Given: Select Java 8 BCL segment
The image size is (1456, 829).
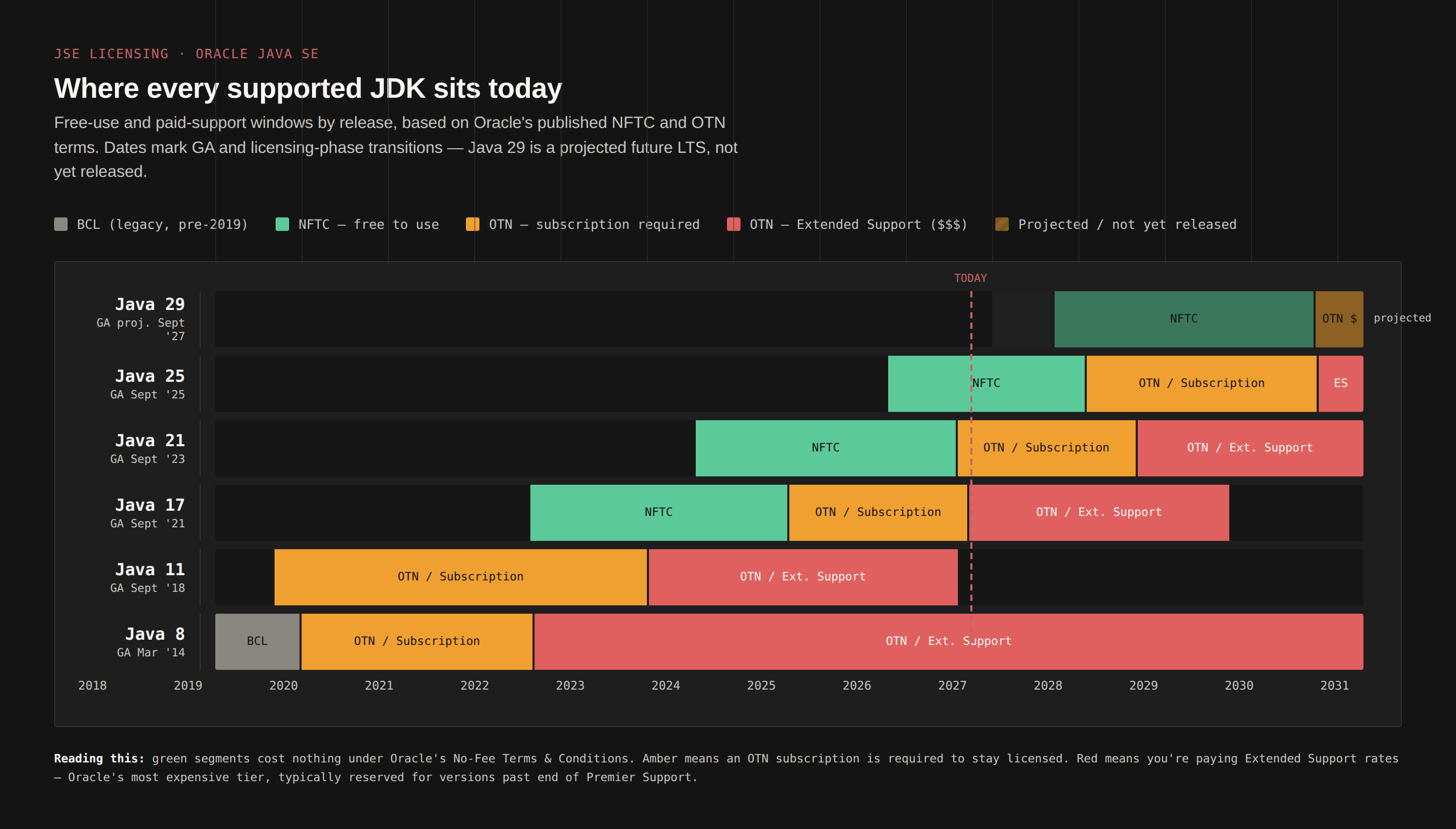Looking at the screenshot, I should (x=257, y=642).
